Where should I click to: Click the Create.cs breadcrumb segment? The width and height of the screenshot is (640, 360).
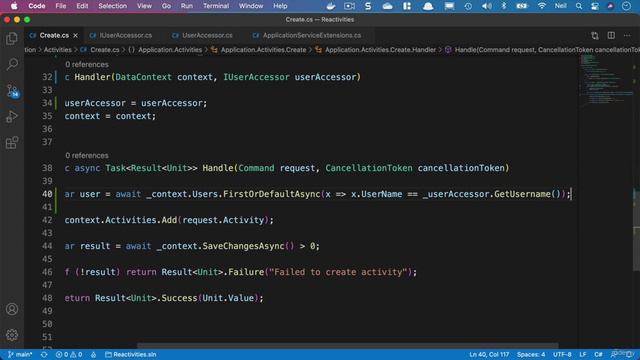point(100,50)
